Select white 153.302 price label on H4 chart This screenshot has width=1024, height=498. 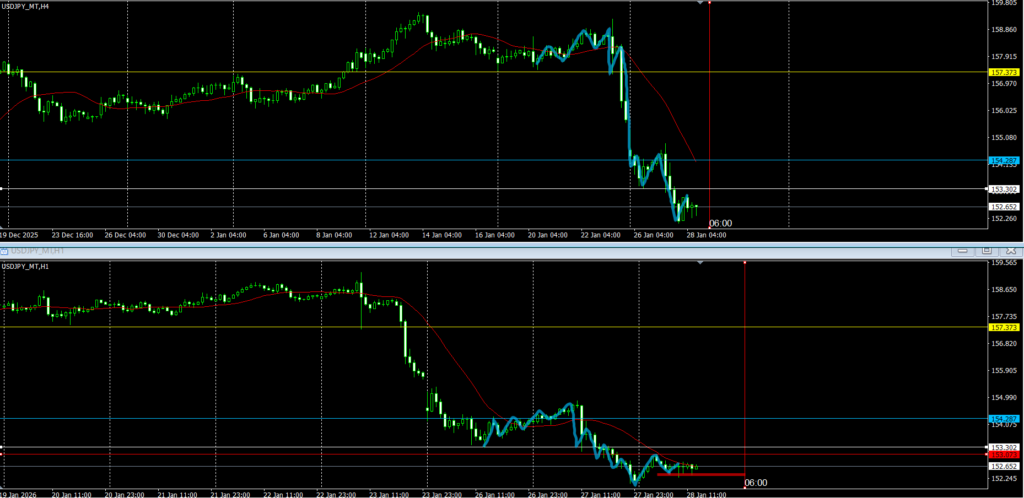[1003, 189]
